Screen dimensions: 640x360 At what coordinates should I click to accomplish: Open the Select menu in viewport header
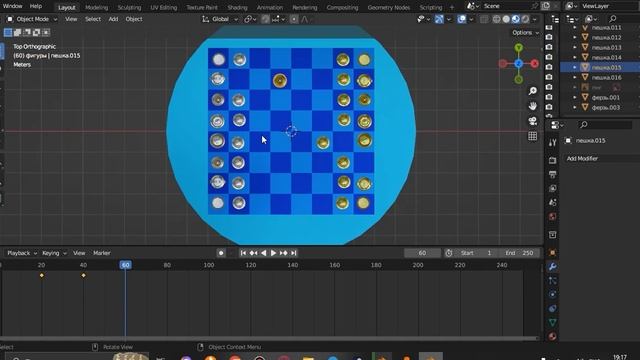coord(93,19)
